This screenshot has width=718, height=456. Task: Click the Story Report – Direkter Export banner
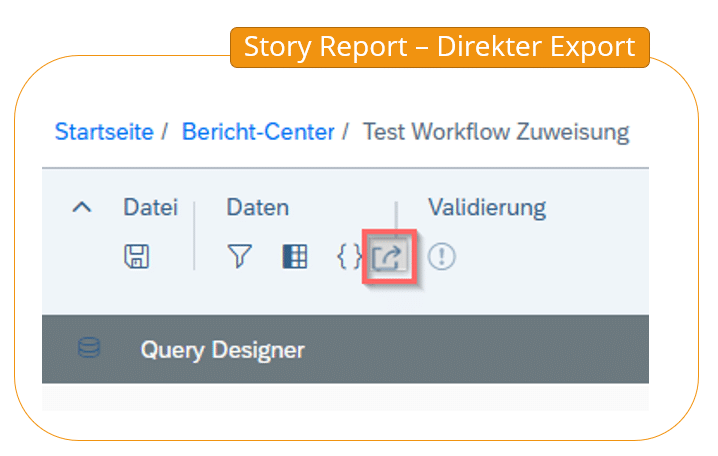(x=440, y=47)
